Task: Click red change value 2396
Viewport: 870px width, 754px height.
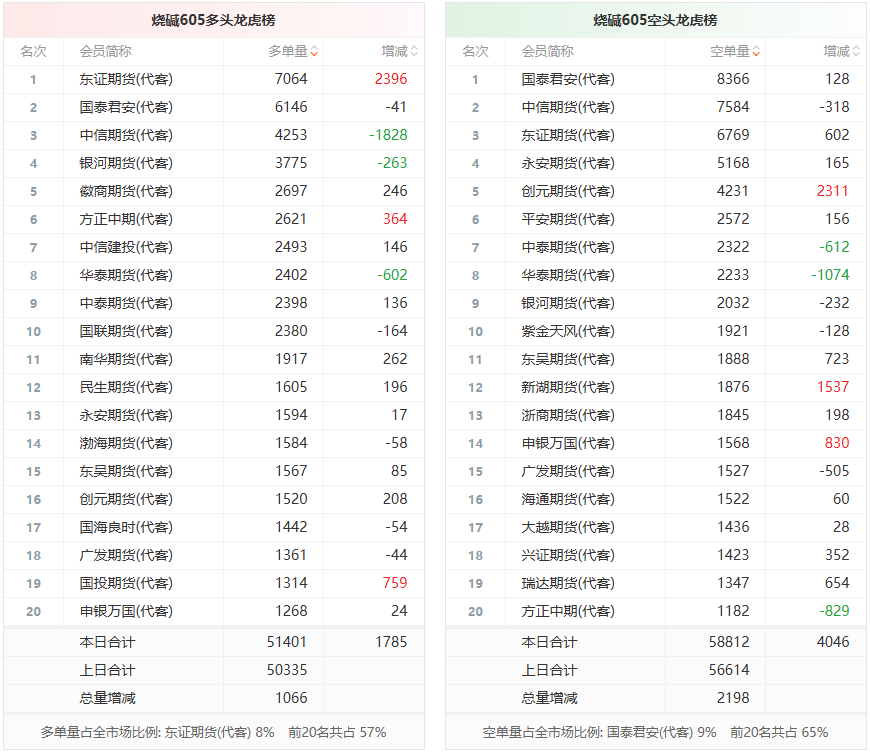Action: tap(391, 79)
